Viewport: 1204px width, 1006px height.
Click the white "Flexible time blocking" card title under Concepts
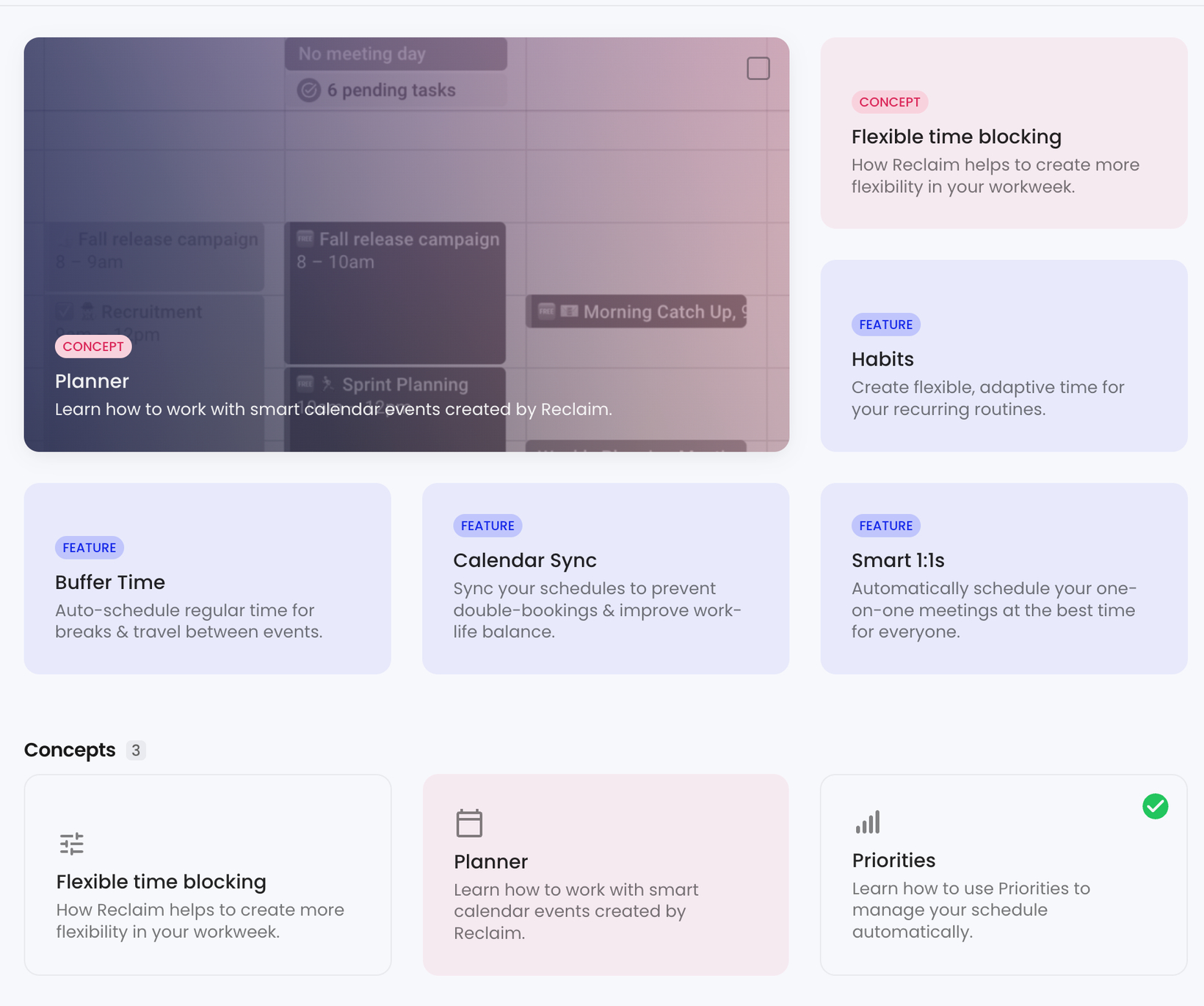coord(162,882)
